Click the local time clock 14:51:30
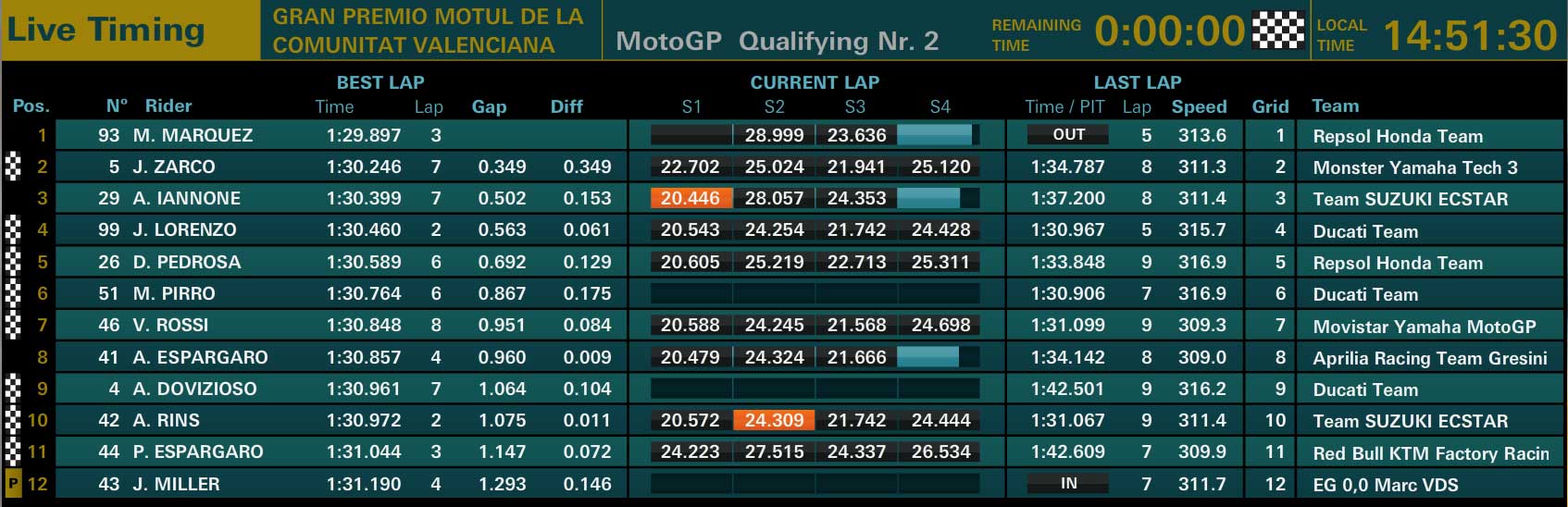 coord(1470,36)
